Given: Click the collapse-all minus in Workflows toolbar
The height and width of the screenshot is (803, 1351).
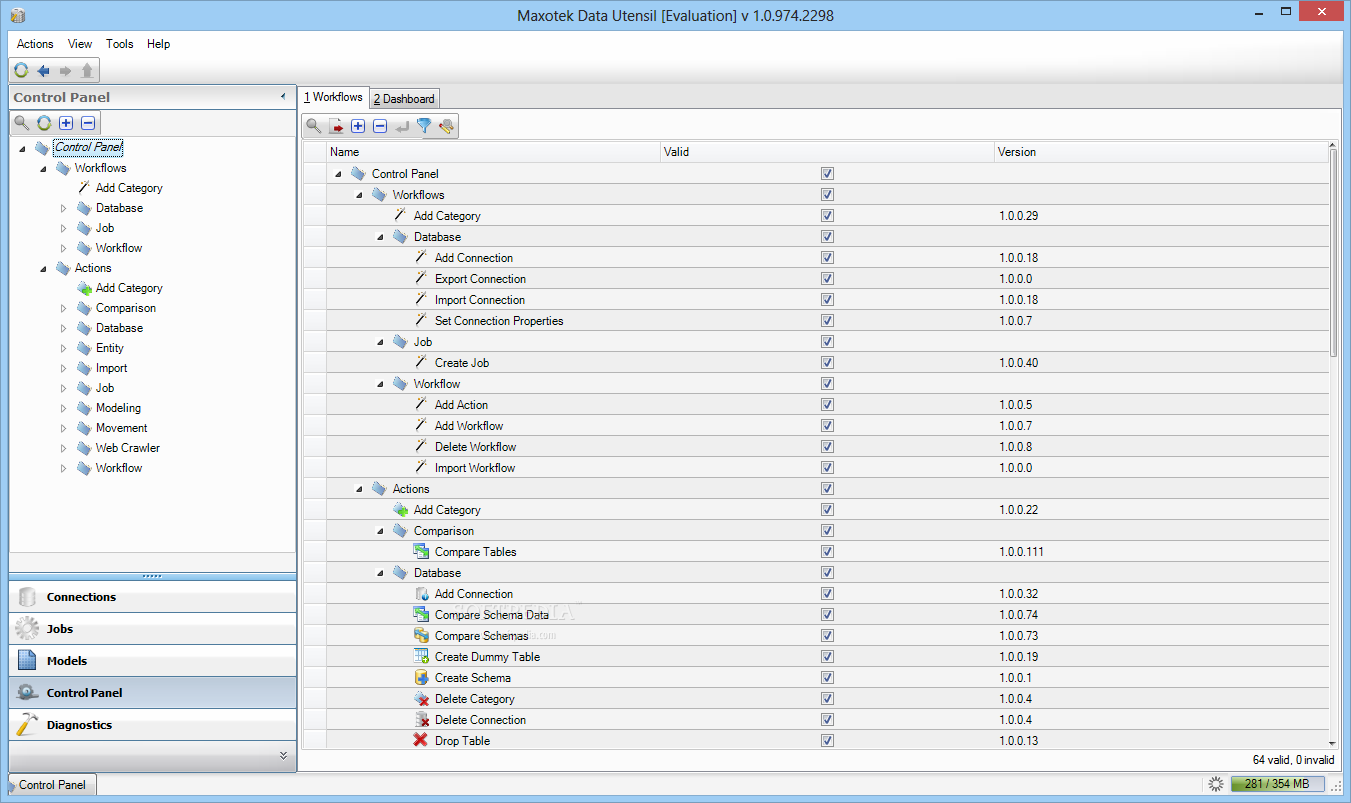Looking at the screenshot, I should pyautogui.click(x=380, y=126).
